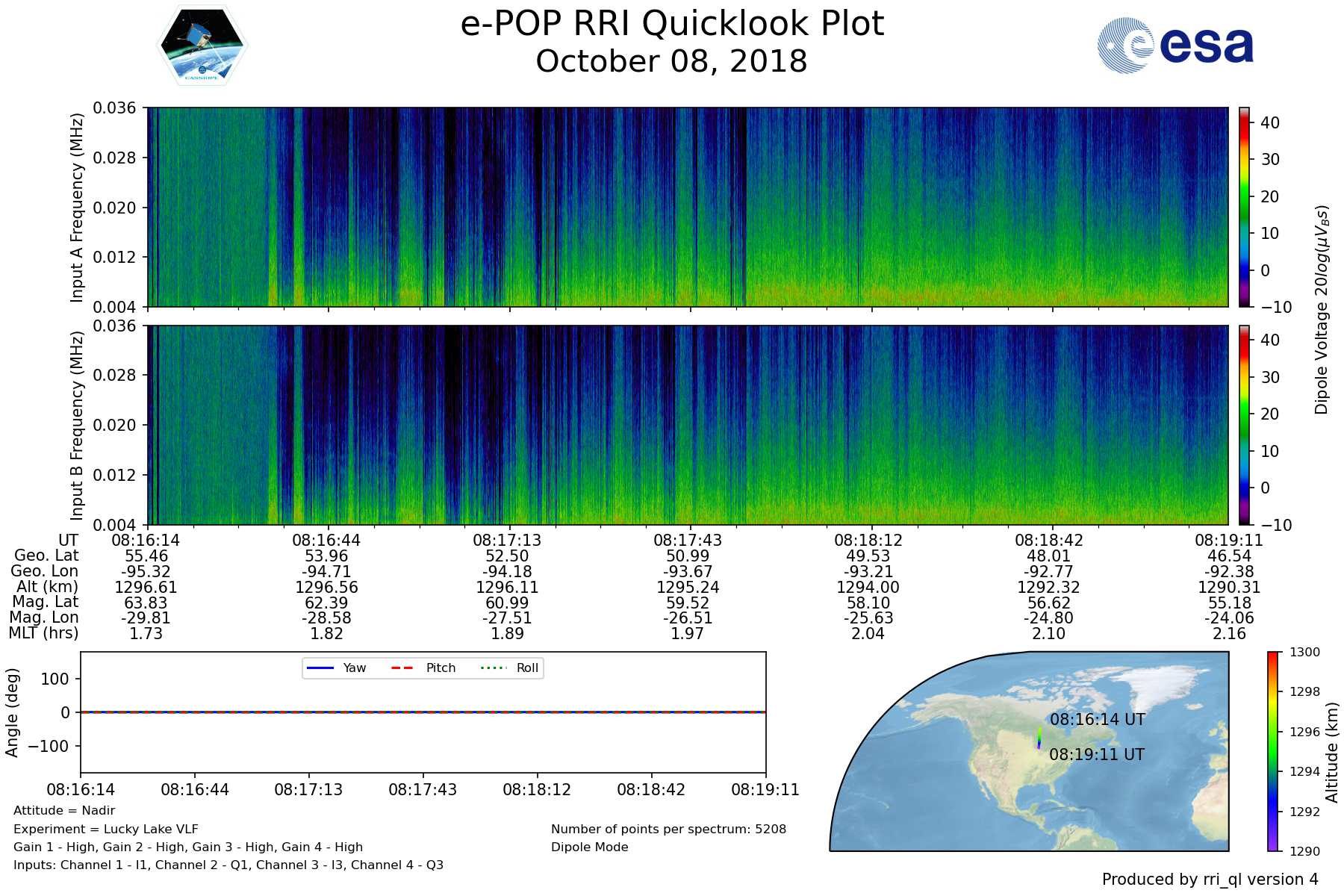
Task: Click the Input A spectrogram panel
Action: tap(687, 207)
